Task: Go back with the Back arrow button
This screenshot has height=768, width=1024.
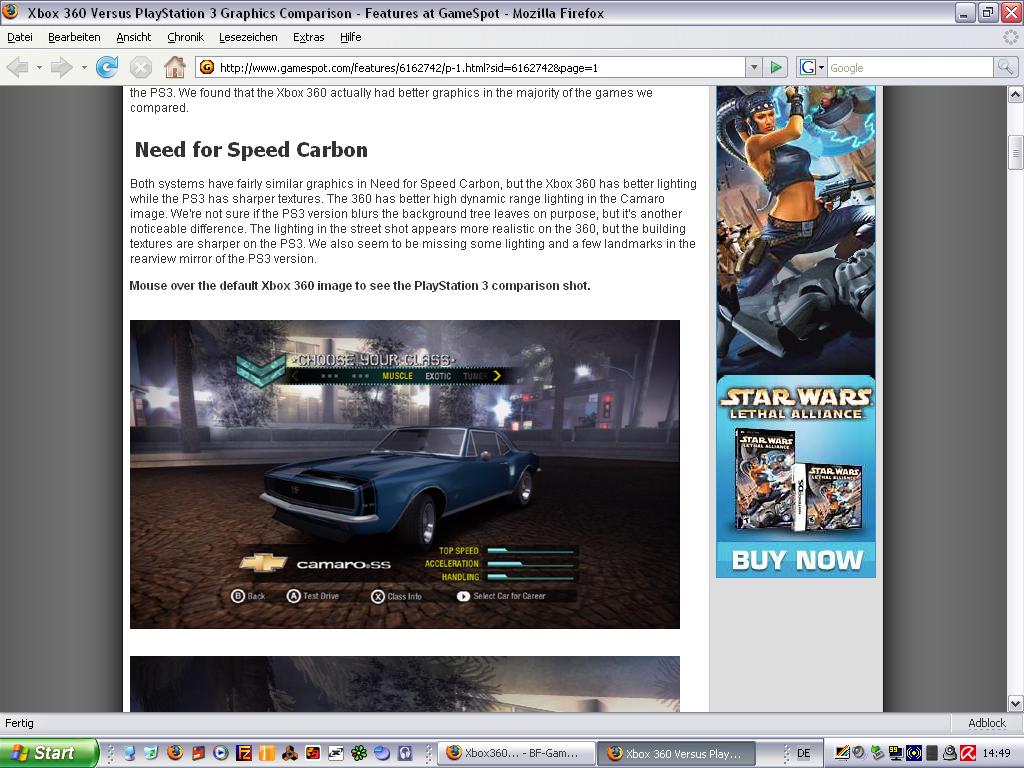Action: tap(18, 67)
